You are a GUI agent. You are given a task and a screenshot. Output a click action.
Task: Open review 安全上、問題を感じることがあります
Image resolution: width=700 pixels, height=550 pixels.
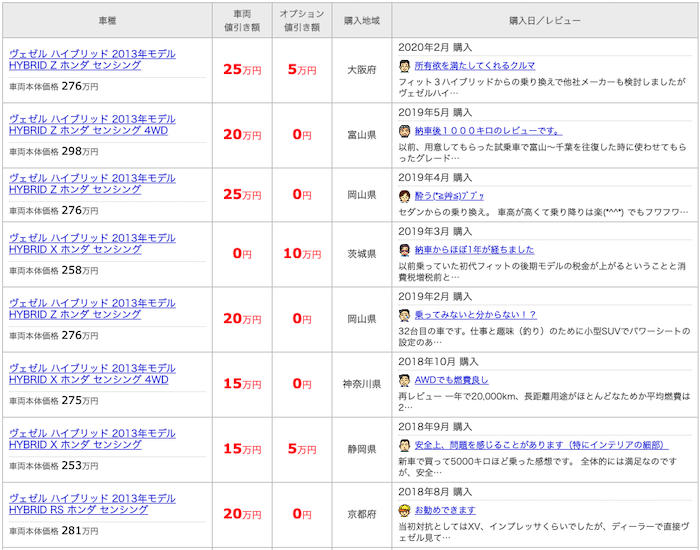pyautogui.click(x=541, y=445)
